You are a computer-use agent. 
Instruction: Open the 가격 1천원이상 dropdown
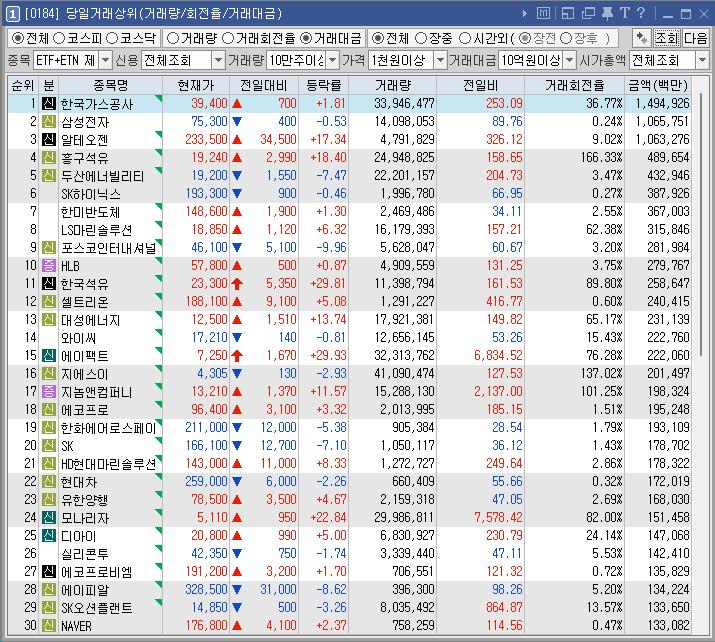[440, 60]
